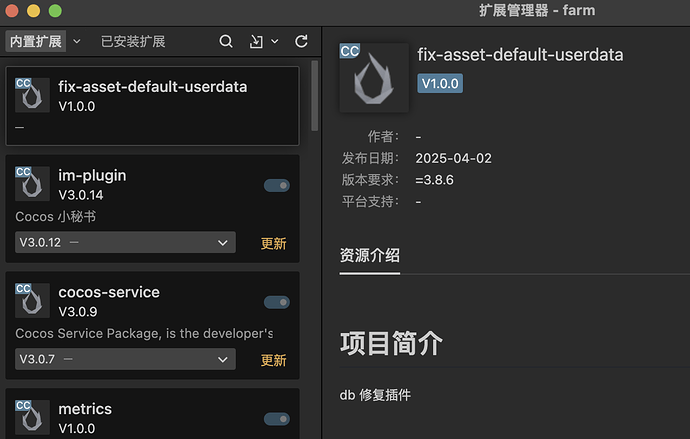This screenshot has height=439, width=690.
Task: Click the search magnifier icon
Action: click(x=226, y=41)
